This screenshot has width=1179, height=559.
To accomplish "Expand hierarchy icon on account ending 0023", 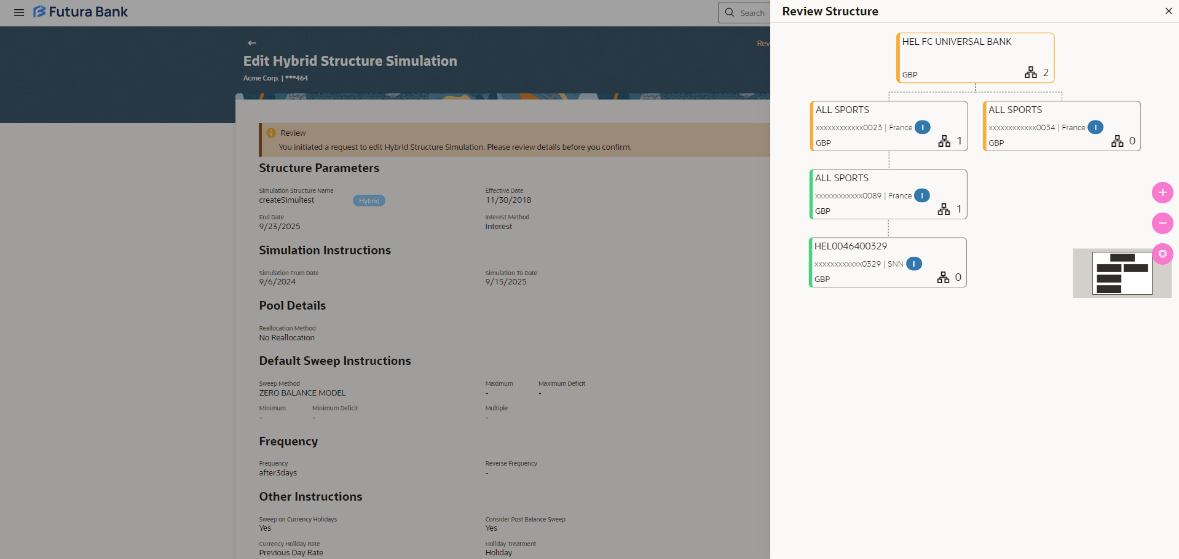I will click(x=943, y=142).
